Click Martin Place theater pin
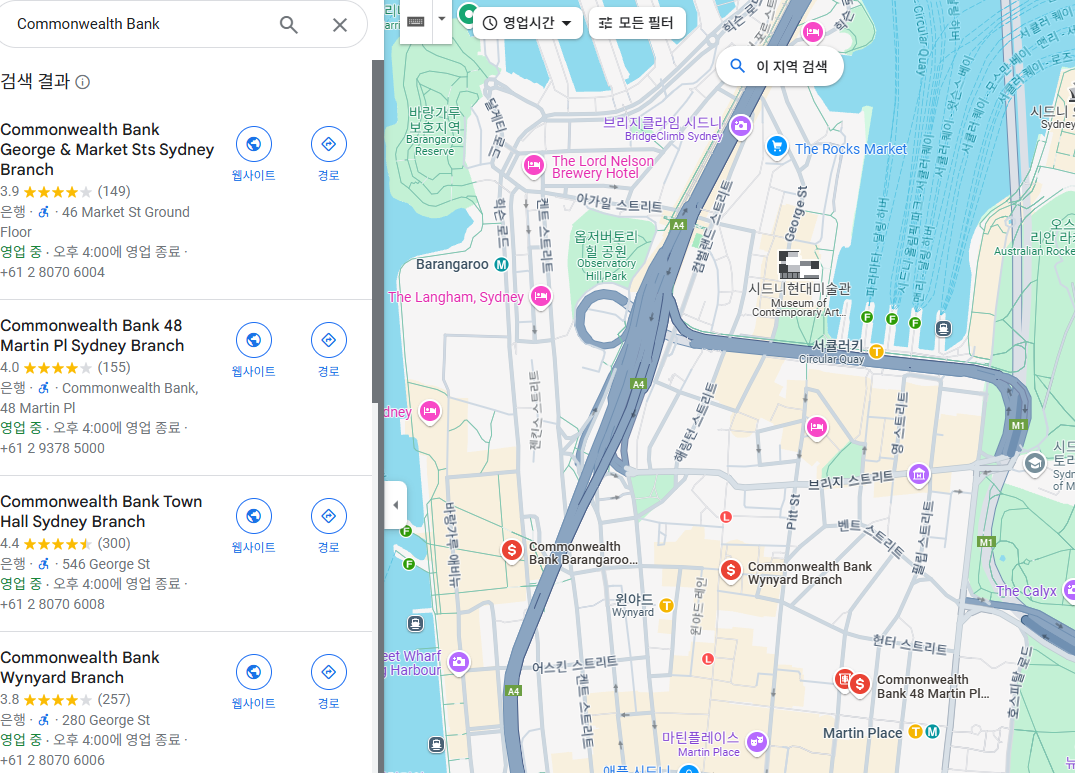This screenshot has width=1075, height=773. [756, 741]
